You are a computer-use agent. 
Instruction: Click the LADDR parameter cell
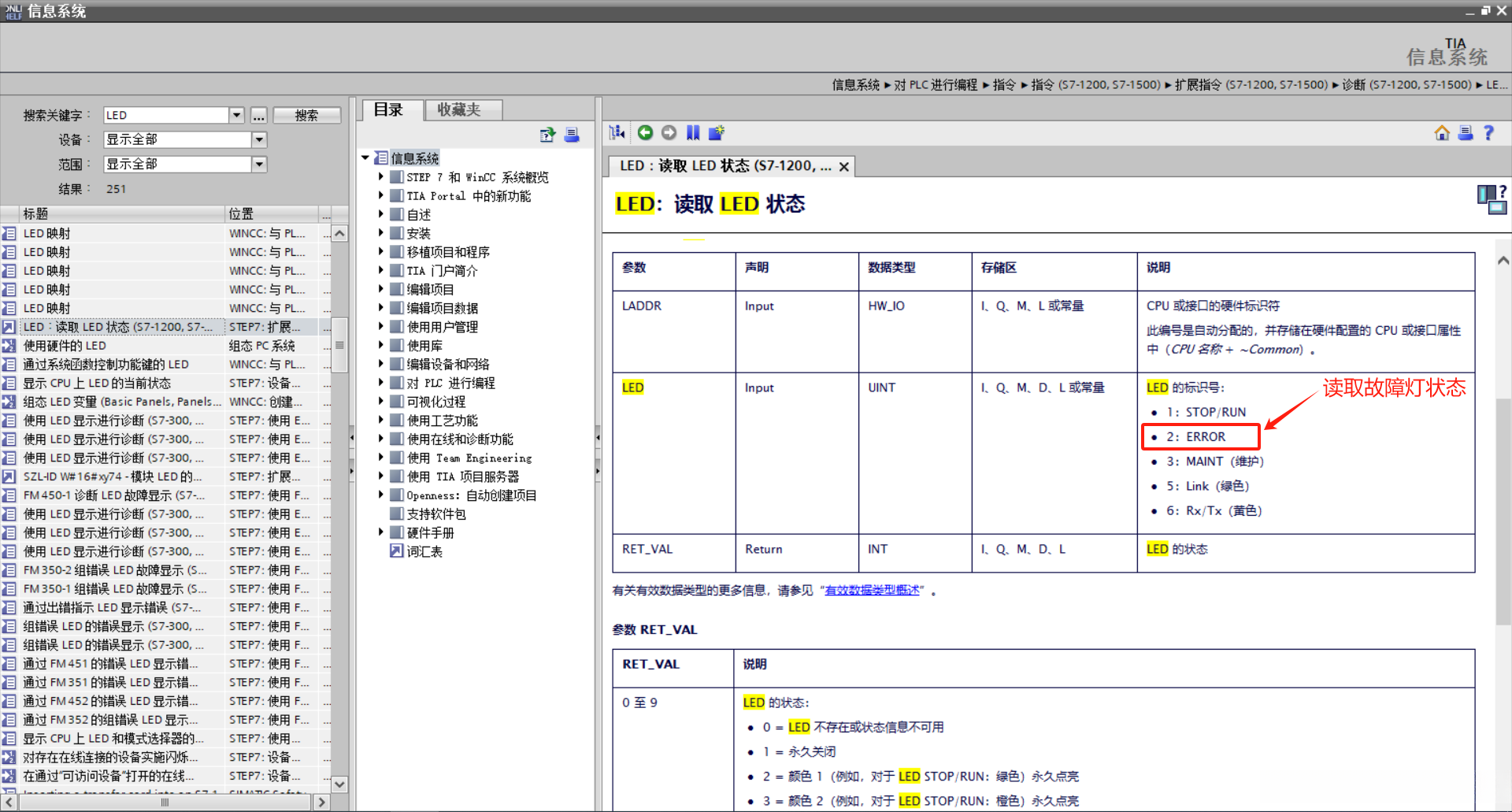(x=674, y=332)
